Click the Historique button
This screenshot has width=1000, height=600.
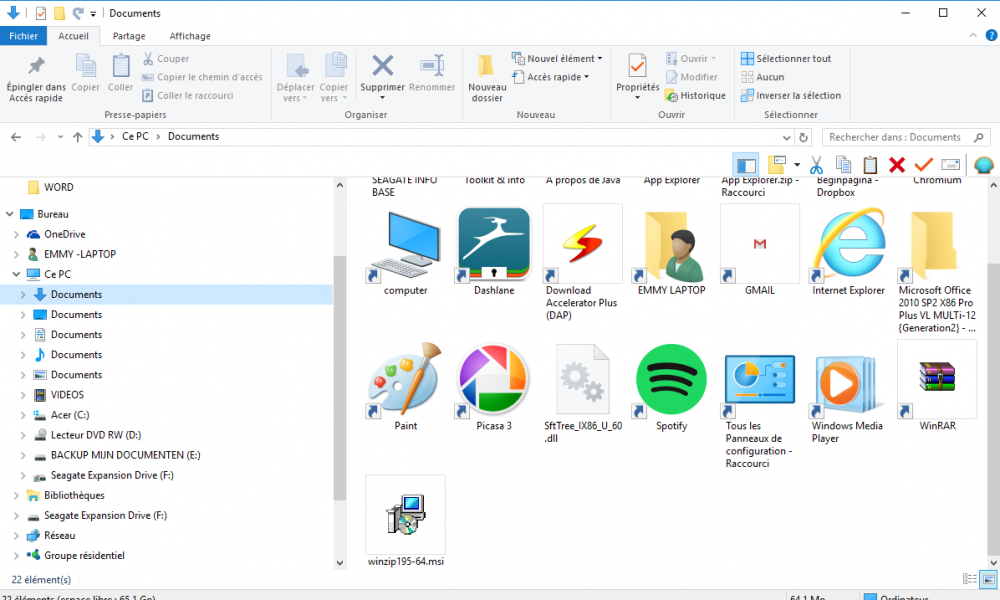695,96
